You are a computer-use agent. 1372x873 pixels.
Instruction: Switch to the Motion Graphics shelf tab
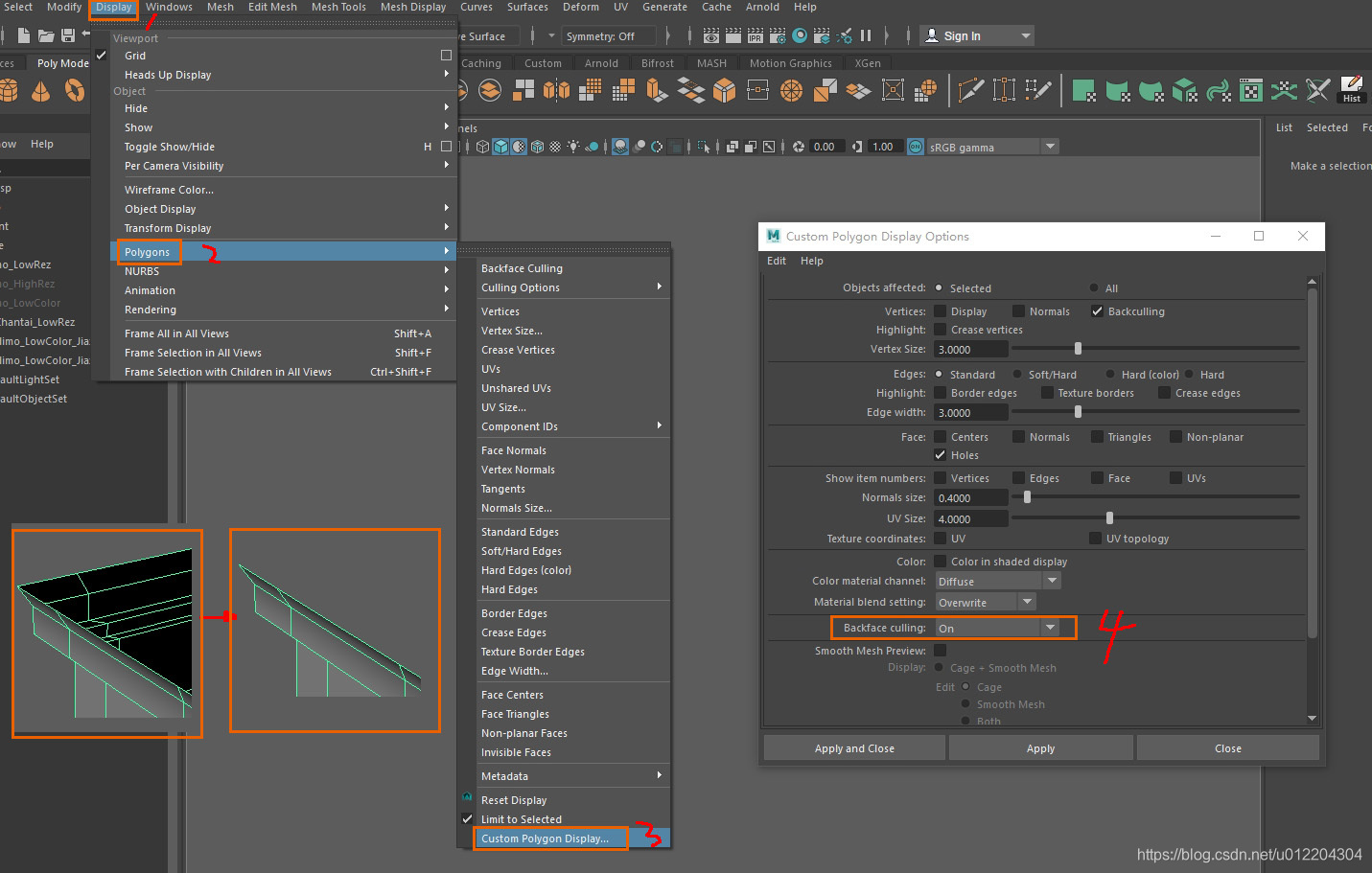(x=791, y=63)
